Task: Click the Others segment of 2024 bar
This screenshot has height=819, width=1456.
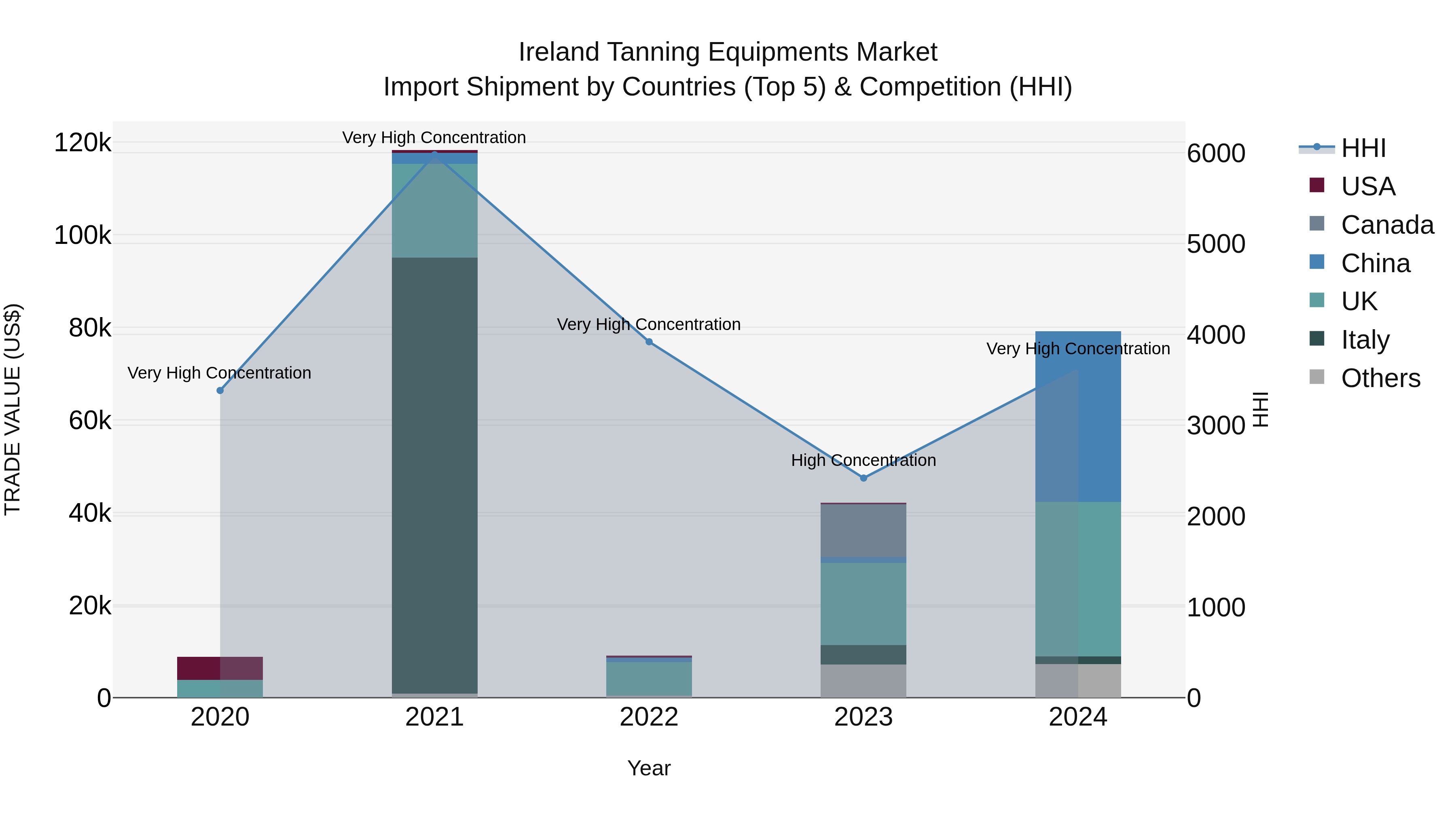Action: coord(1078,681)
